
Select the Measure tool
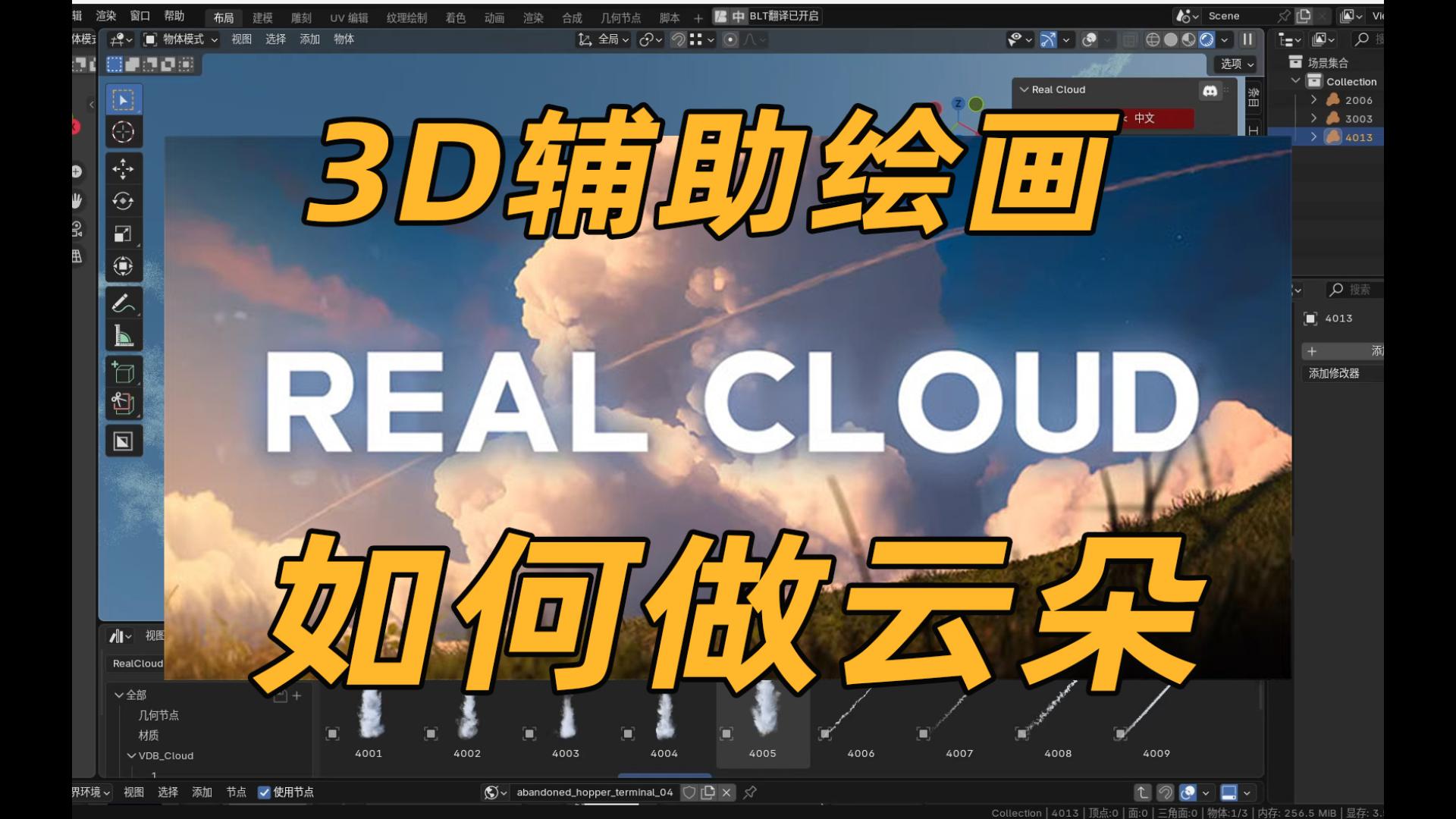(x=123, y=336)
